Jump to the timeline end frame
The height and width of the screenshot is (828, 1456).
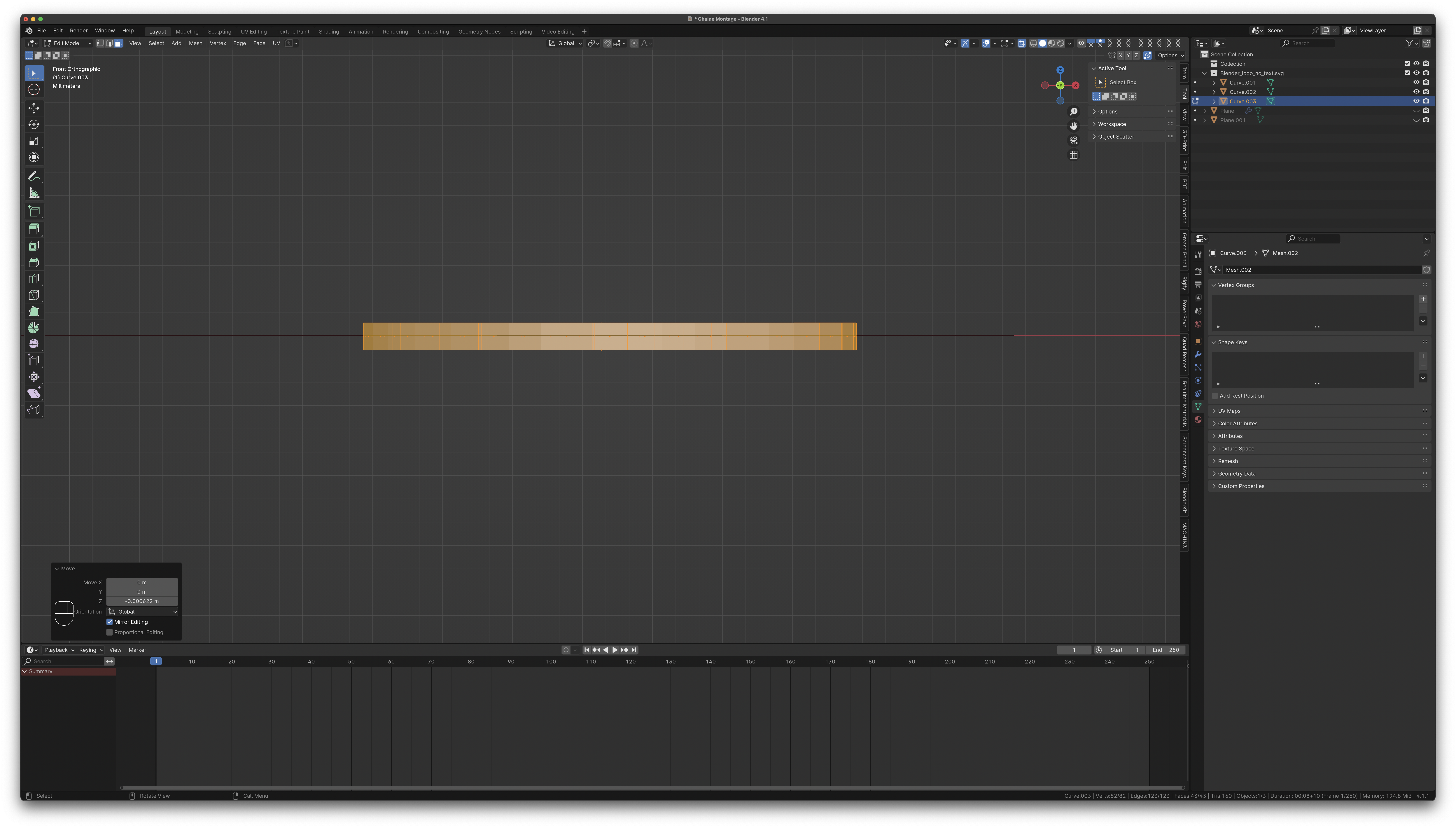634,650
